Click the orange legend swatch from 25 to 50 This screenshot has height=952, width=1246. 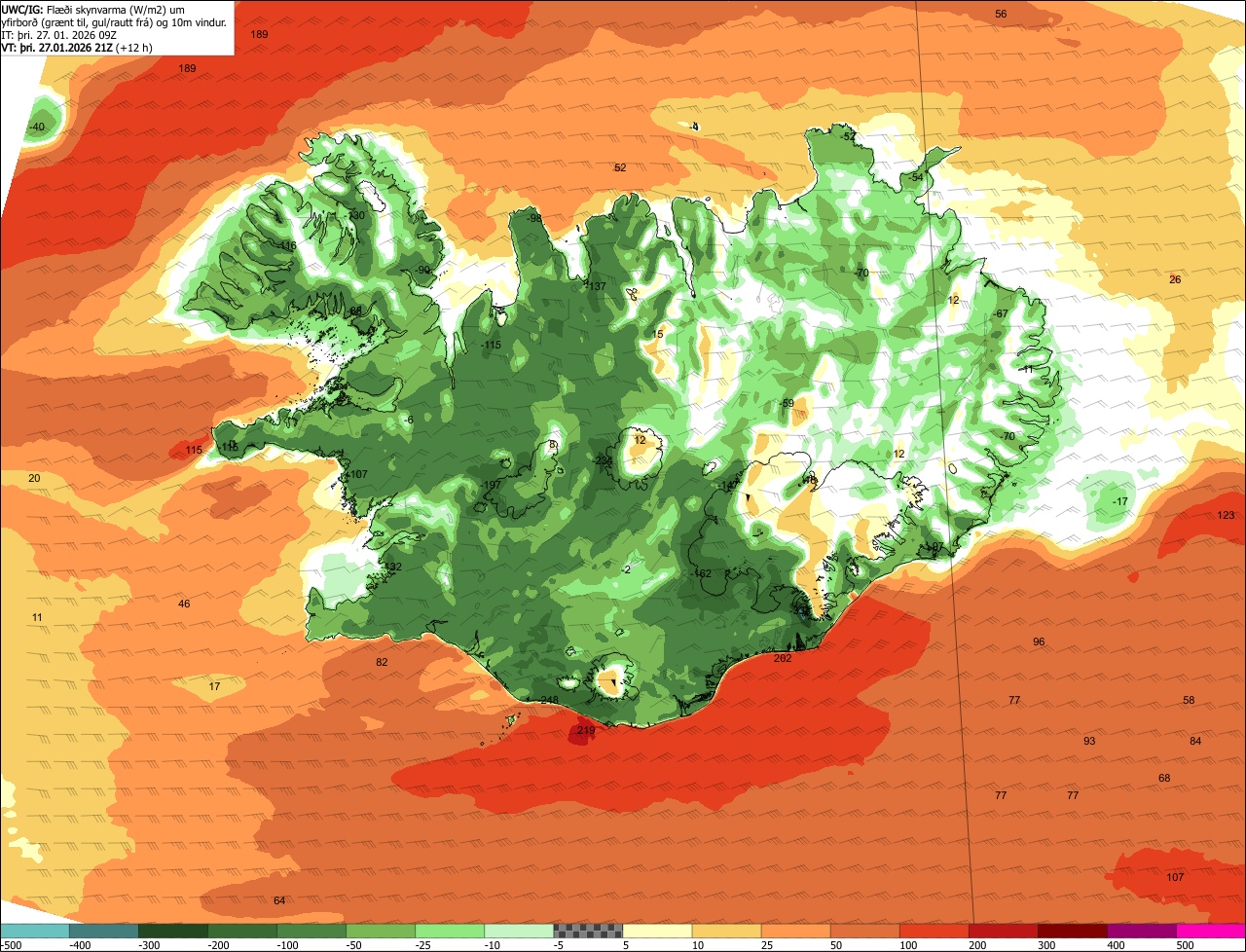[x=795, y=932]
